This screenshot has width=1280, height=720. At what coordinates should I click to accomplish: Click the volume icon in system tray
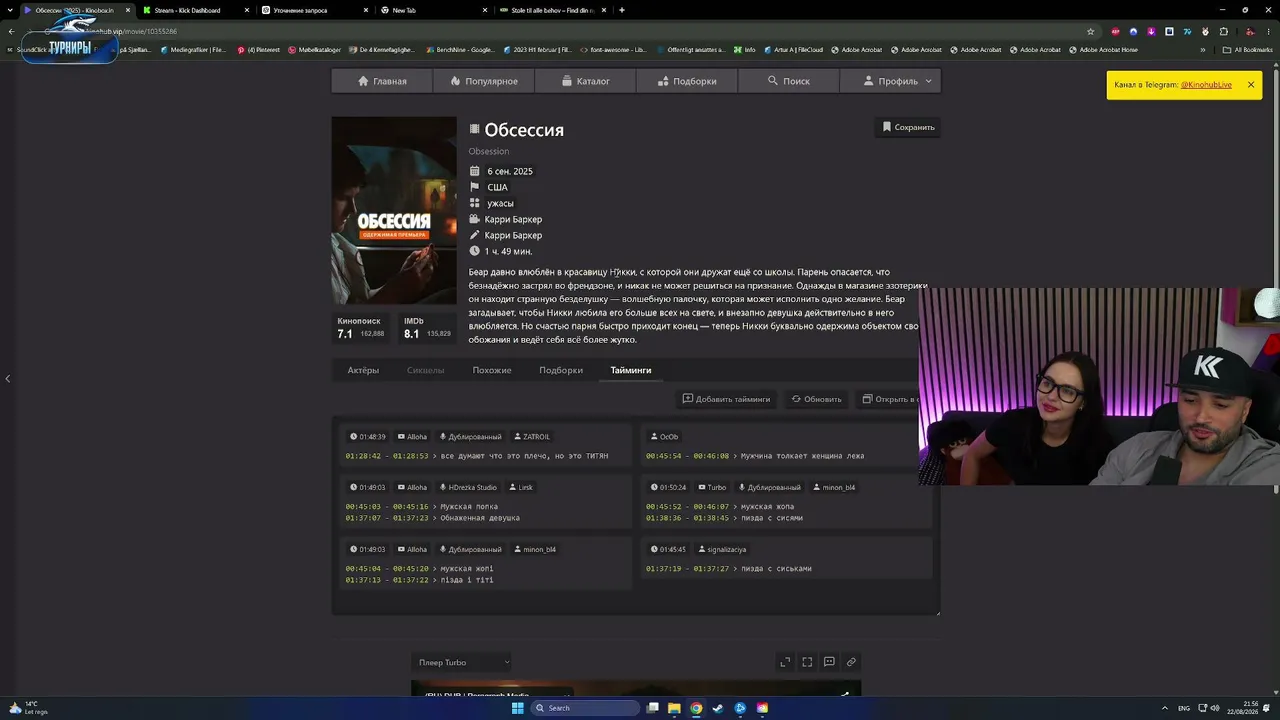[x=1215, y=708]
